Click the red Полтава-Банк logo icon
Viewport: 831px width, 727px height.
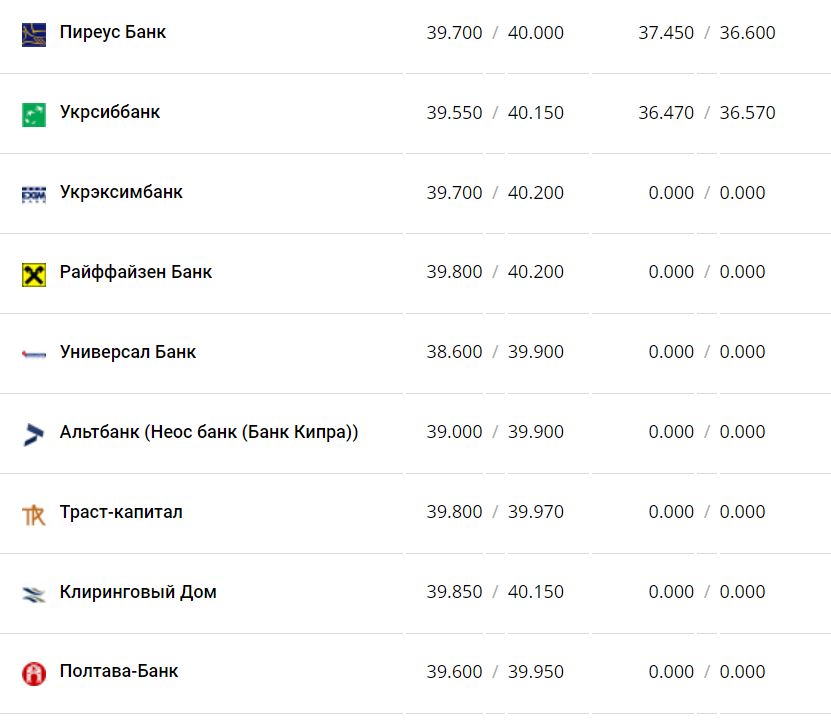[34, 674]
